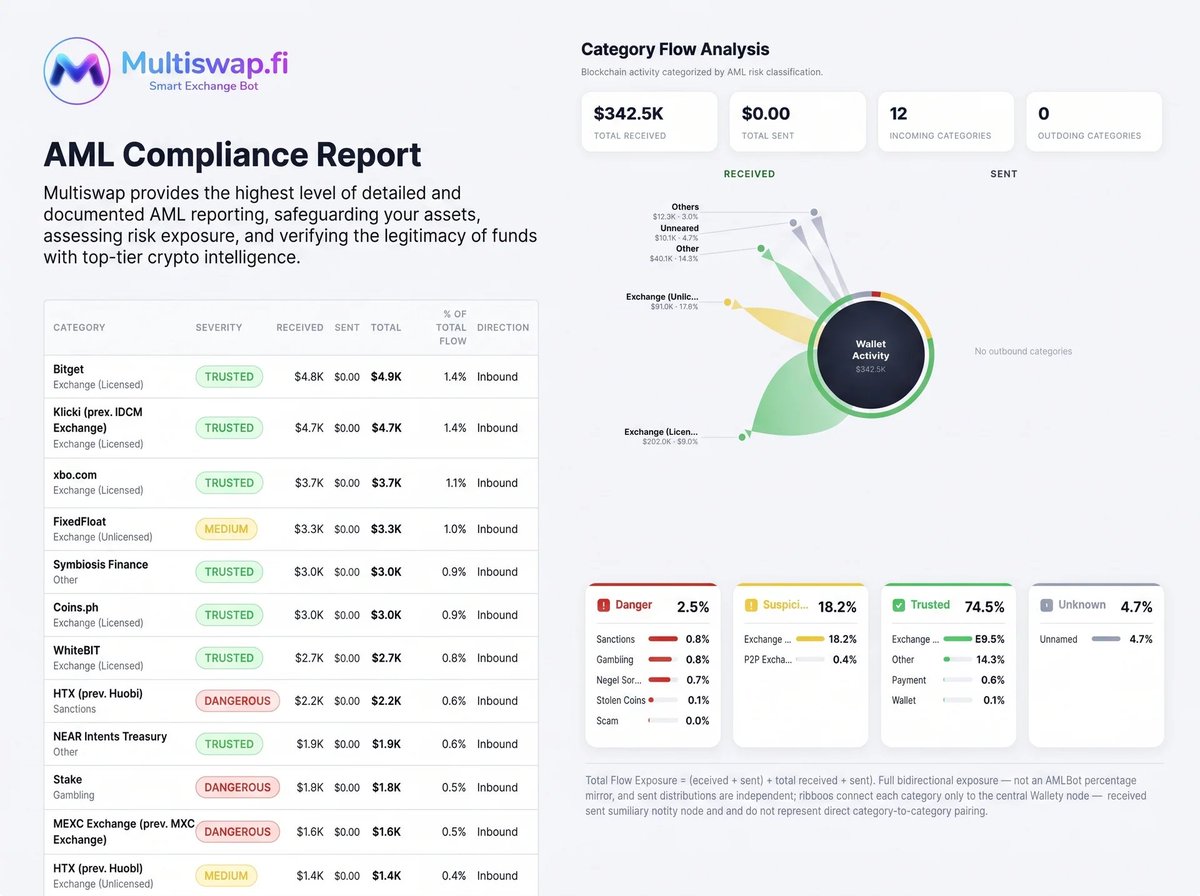Screen dimensions: 1200x896
Task: Click DANGEROUS badge for HTX Sanctions row
Action: [x=237, y=701]
